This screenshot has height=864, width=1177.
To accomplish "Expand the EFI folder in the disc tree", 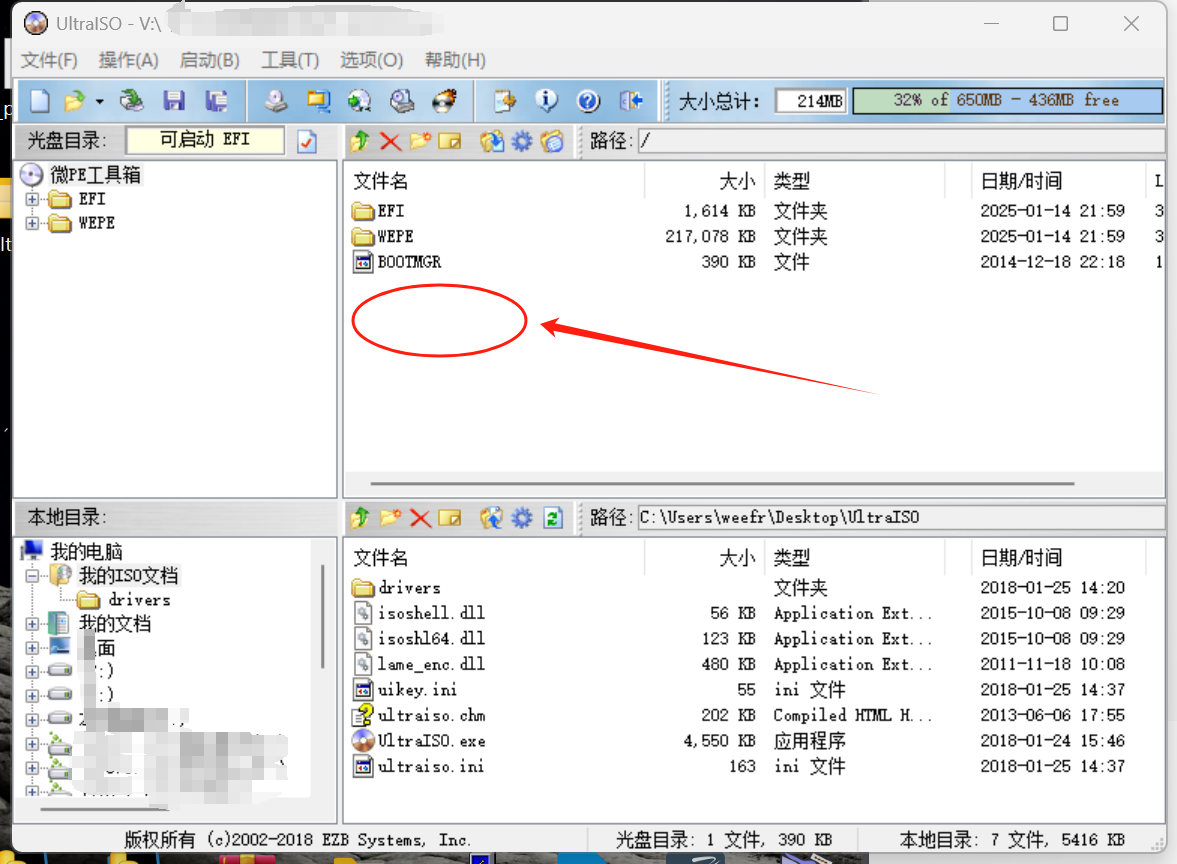I will coord(32,200).
